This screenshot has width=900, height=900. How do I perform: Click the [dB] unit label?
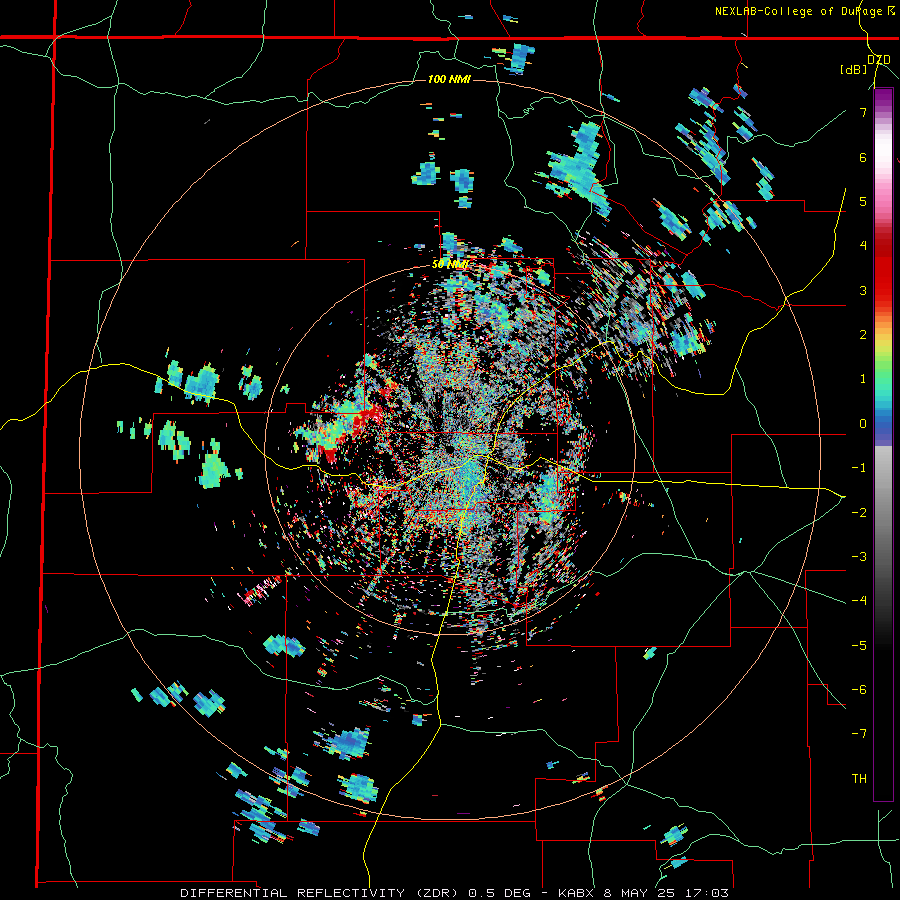pos(853,70)
